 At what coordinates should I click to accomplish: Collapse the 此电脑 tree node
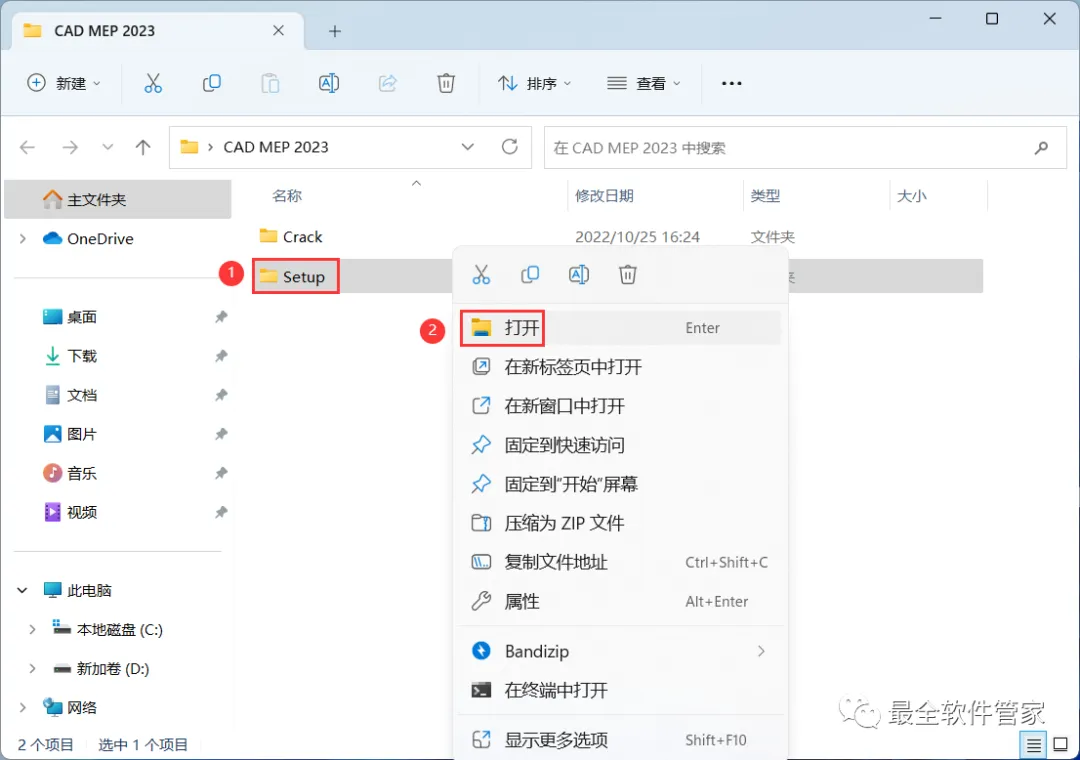coord(23,590)
